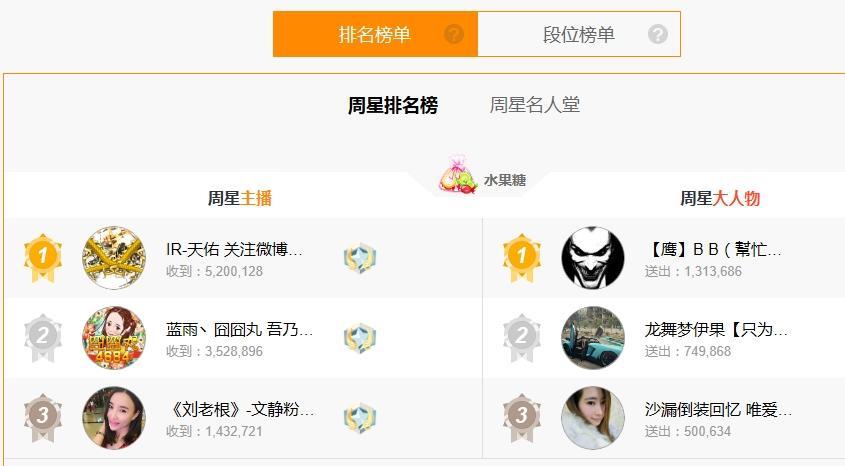Select the 周星名人堂 sub-tab
The height and width of the screenshot is (466, 845).
535,105
